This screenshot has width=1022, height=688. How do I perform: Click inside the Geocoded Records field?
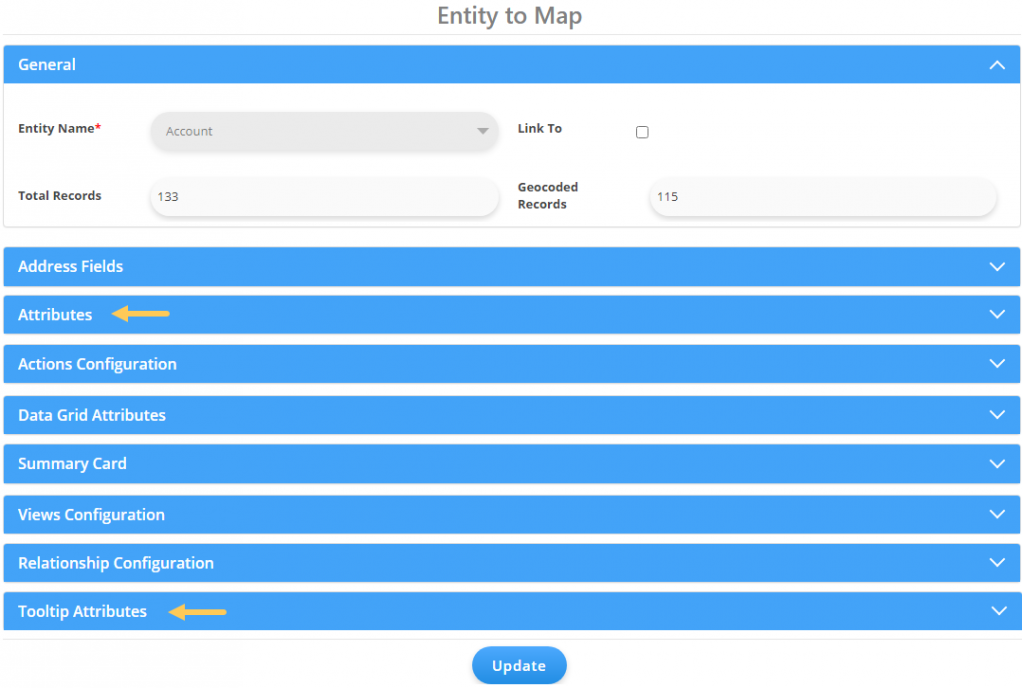(823, 197)
